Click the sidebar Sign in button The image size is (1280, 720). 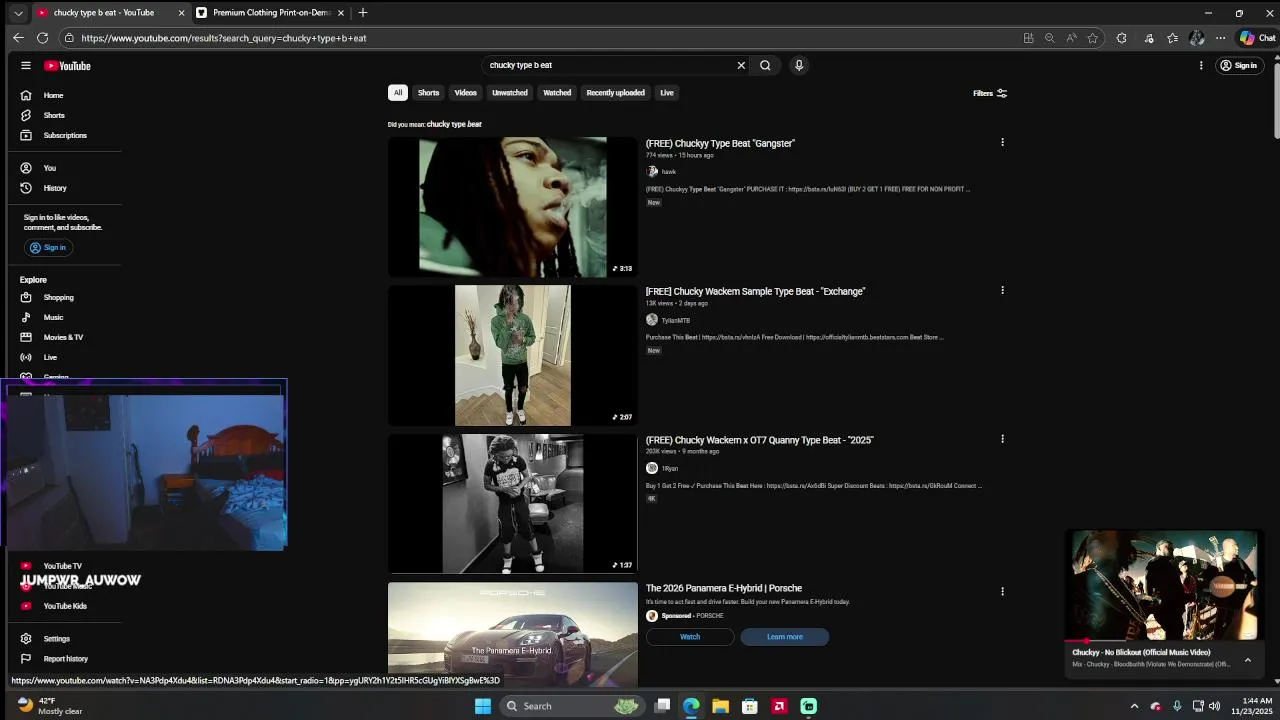tap(48, 247)
